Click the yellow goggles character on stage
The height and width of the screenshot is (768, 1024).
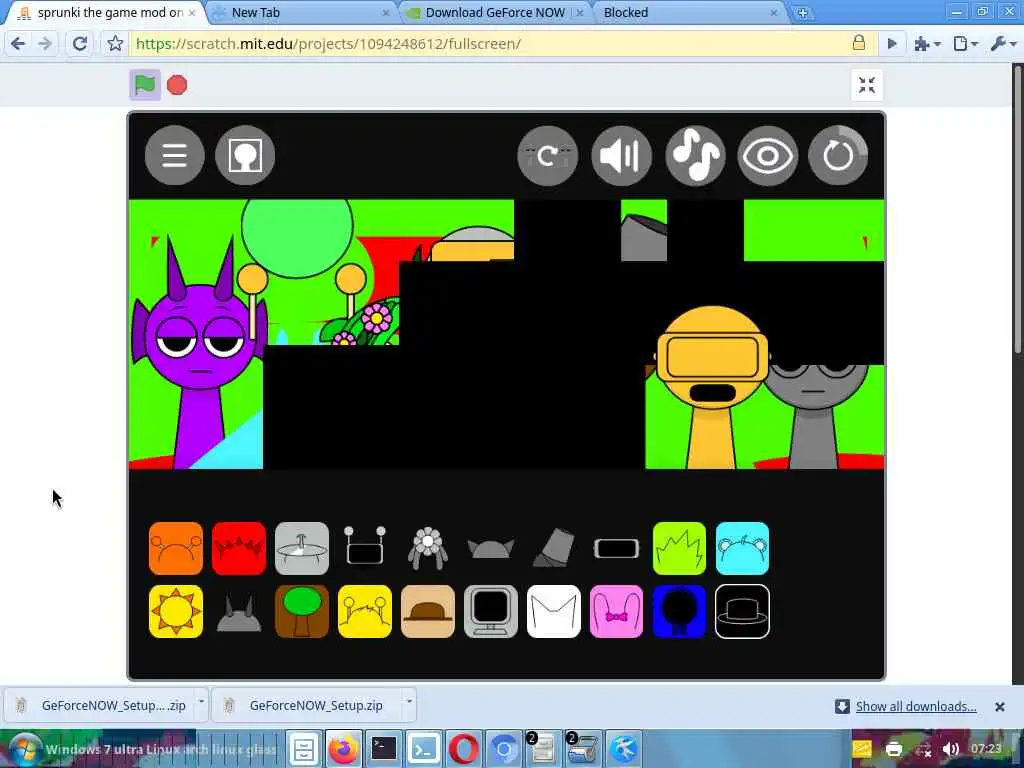click(x=712, y=385)
